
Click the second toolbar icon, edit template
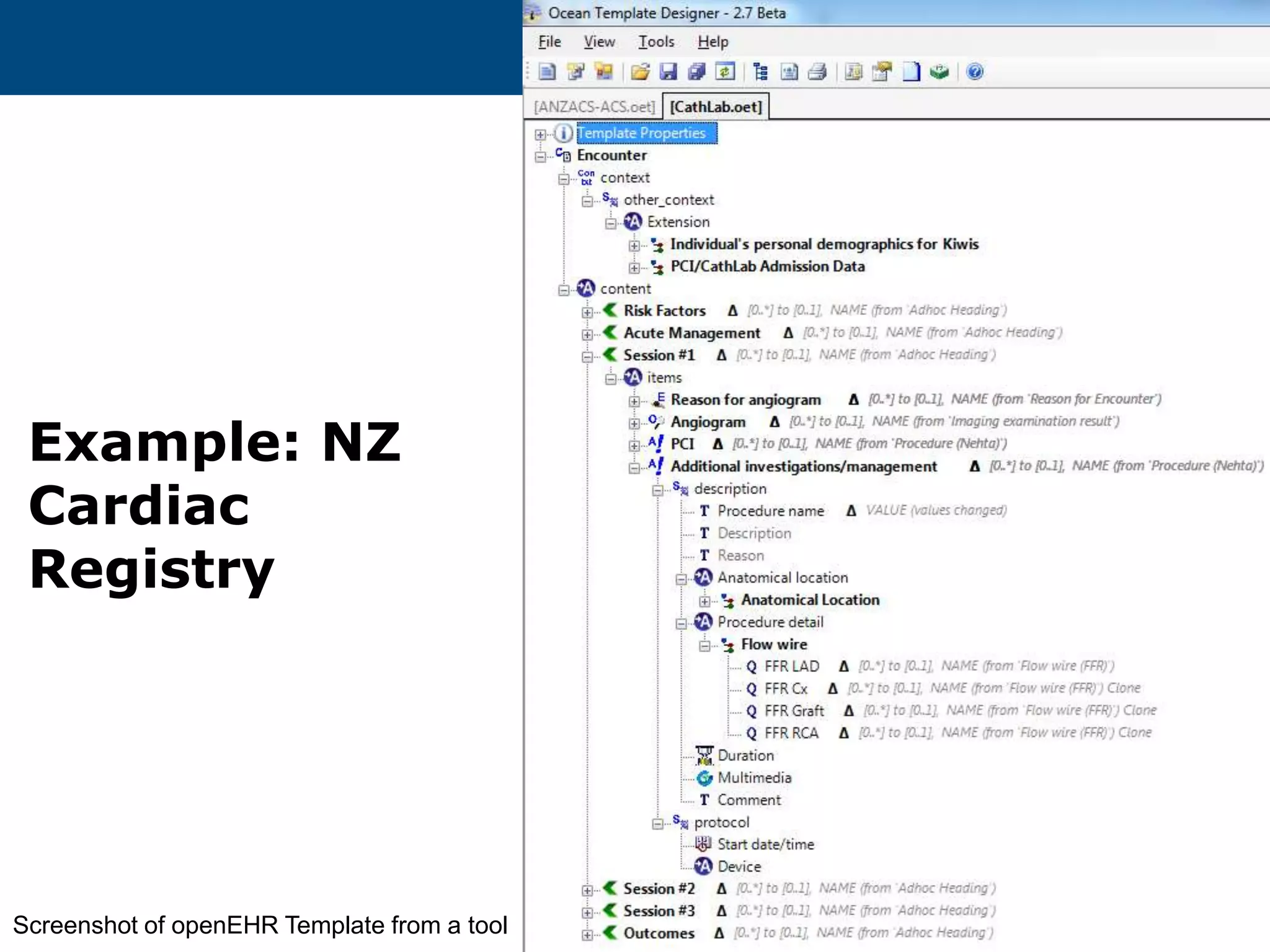pos(575,72)
